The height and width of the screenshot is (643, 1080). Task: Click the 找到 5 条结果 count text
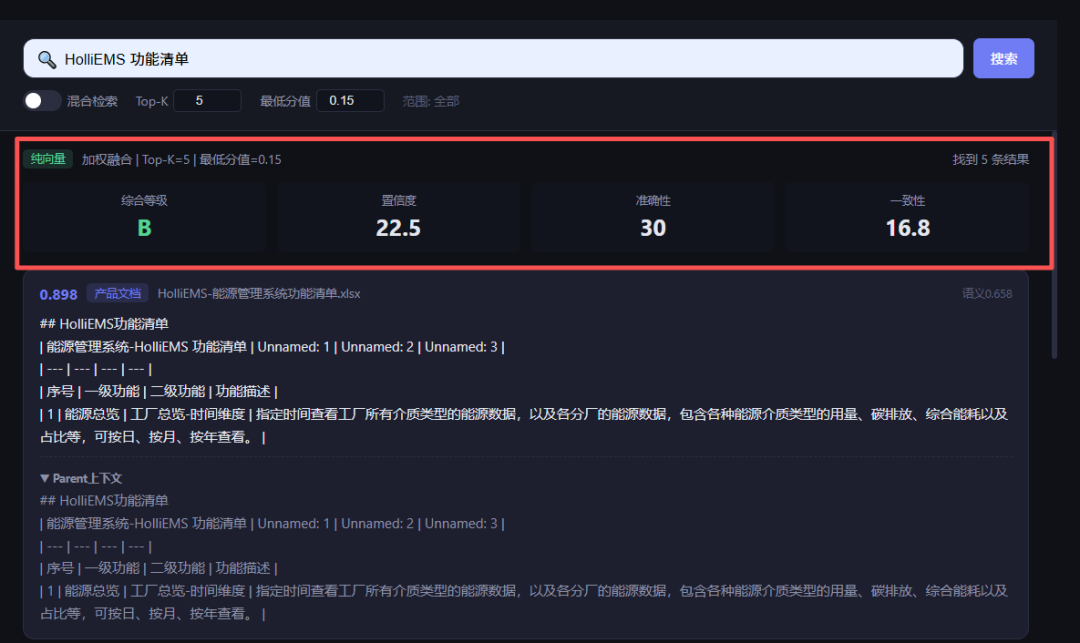coord(990,160)
